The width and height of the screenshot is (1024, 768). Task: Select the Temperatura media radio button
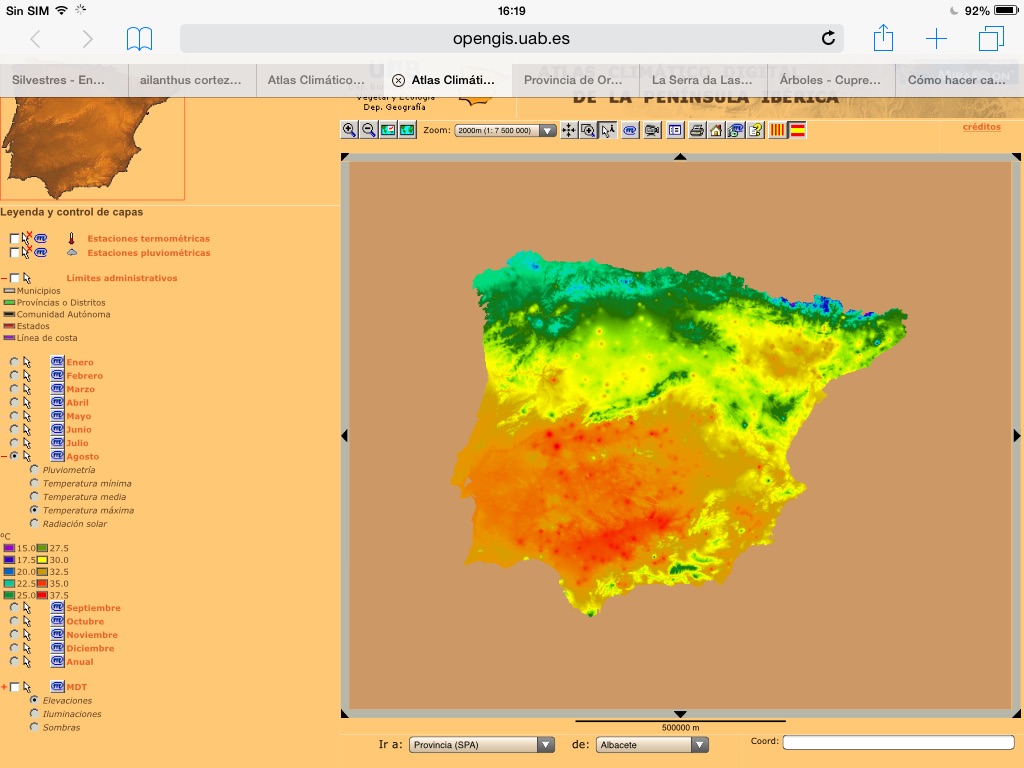[35, 497]
